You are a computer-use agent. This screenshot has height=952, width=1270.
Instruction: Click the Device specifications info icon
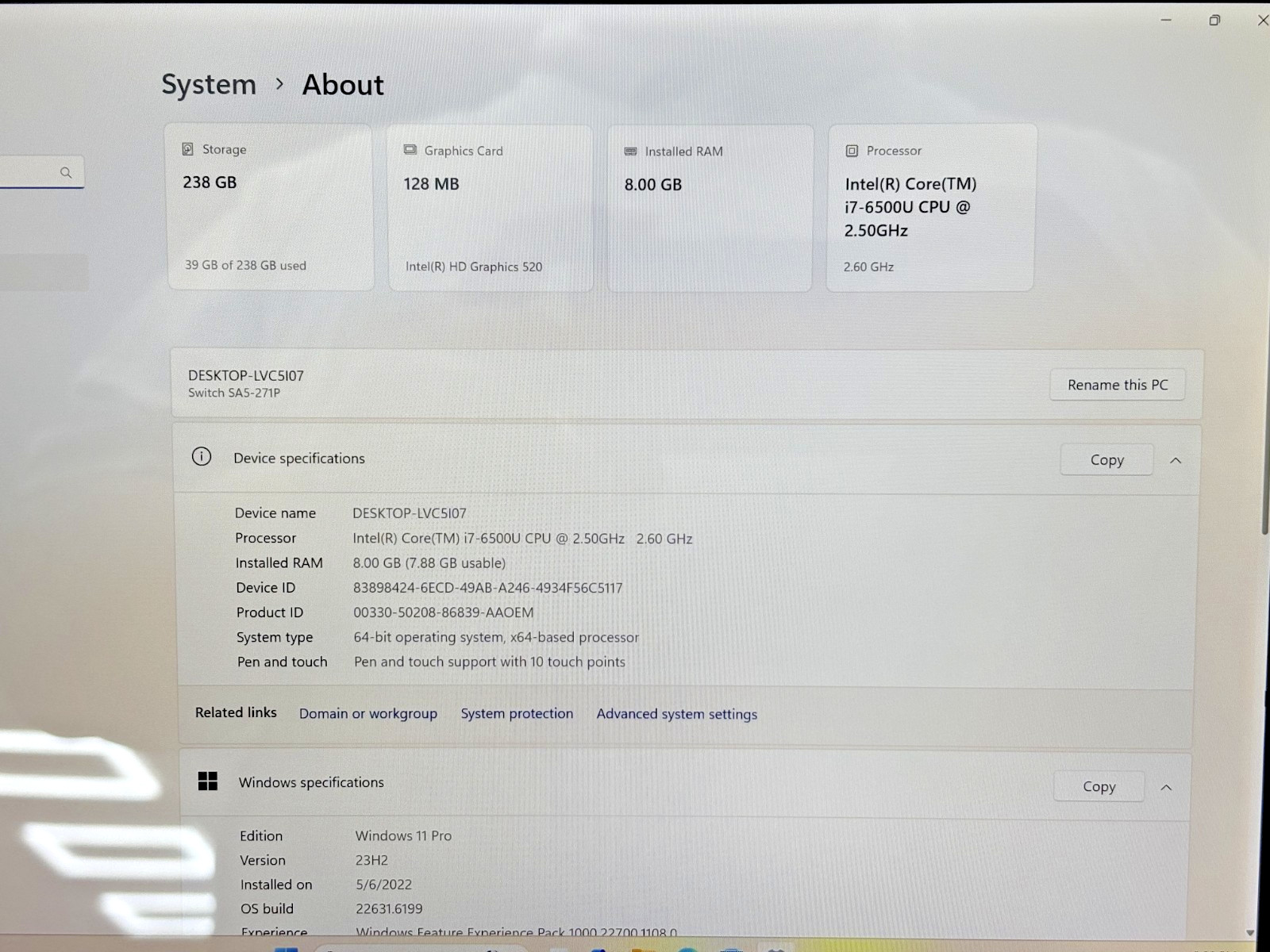pyautogui.click(x=202, y=456)
